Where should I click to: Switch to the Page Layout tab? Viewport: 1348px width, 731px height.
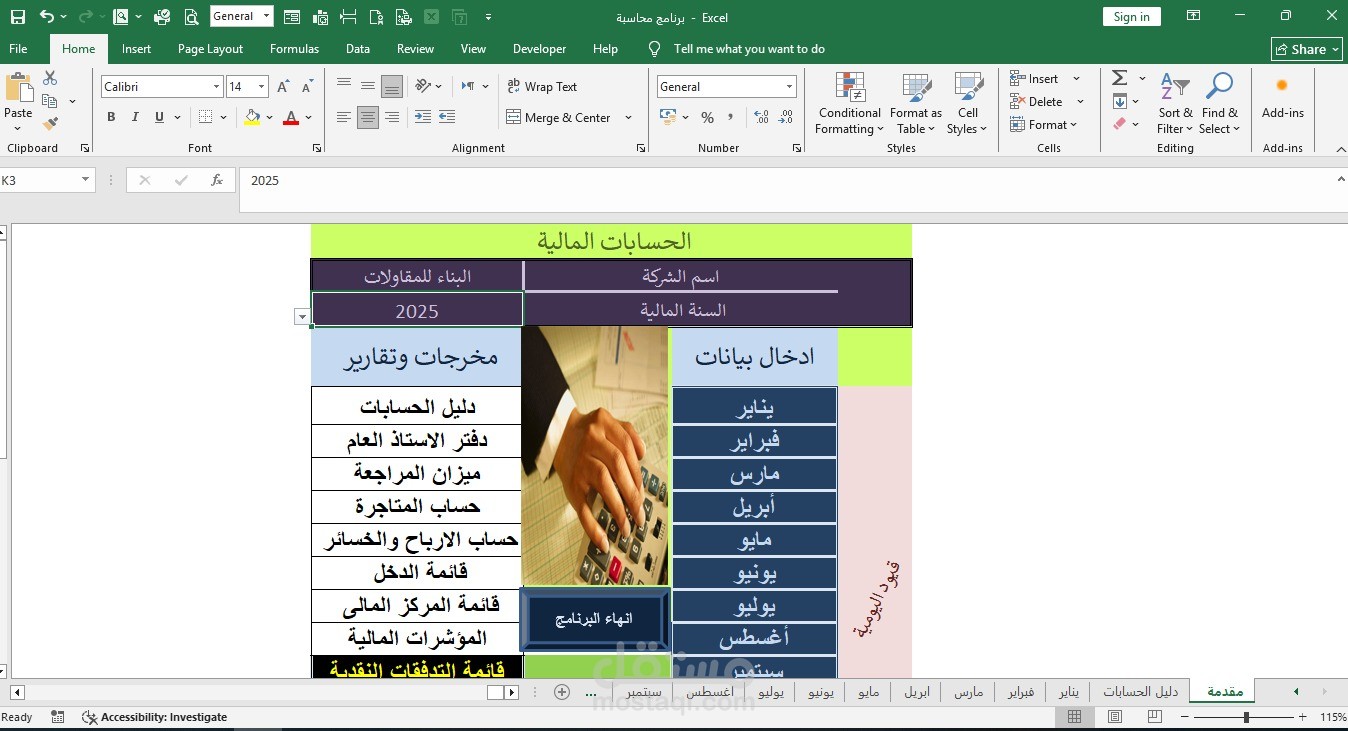point(211,49)
